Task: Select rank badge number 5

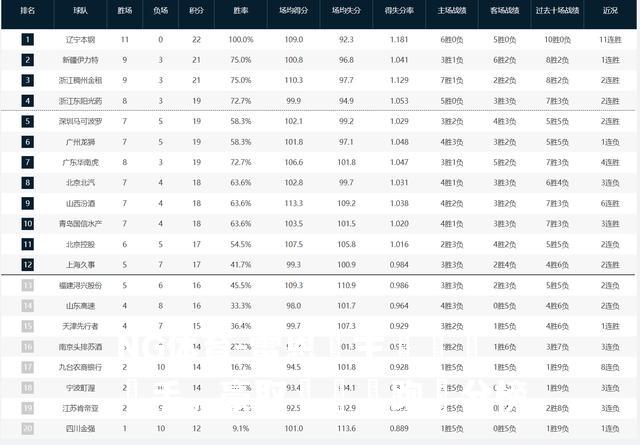Action: coord(27,121)
